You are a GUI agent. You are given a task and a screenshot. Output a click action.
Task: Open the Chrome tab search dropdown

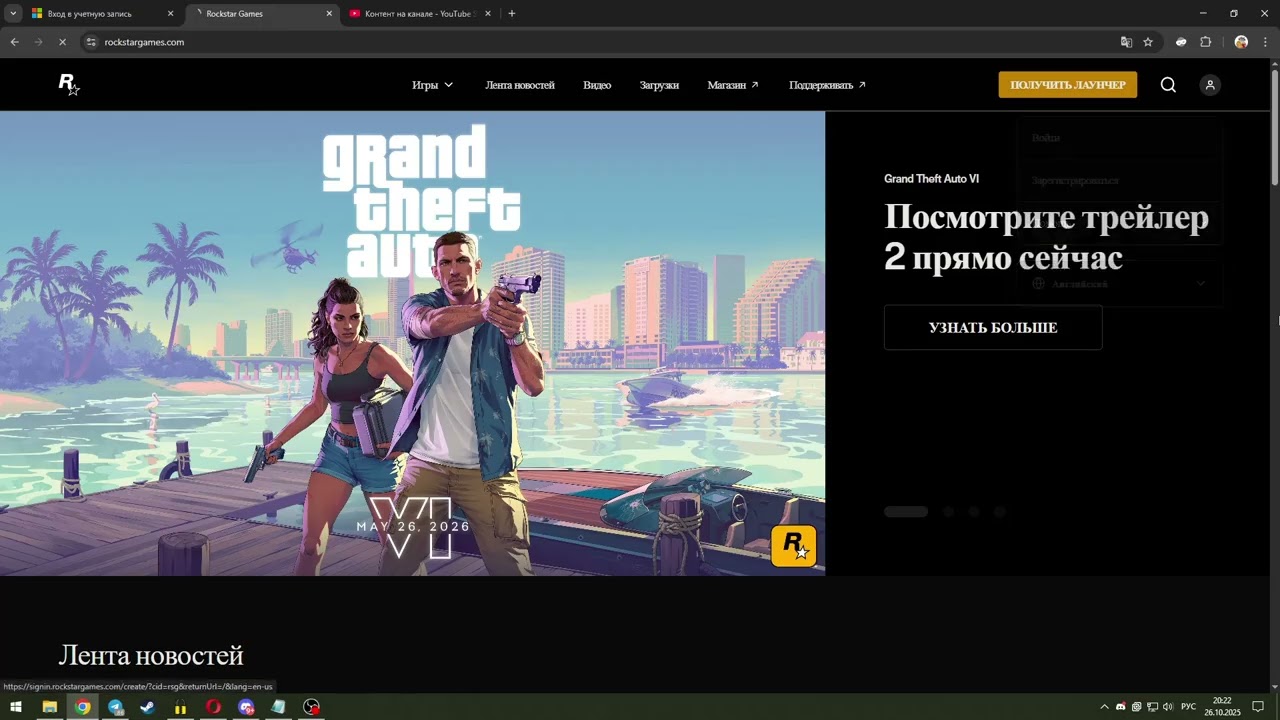coord(13,14)
